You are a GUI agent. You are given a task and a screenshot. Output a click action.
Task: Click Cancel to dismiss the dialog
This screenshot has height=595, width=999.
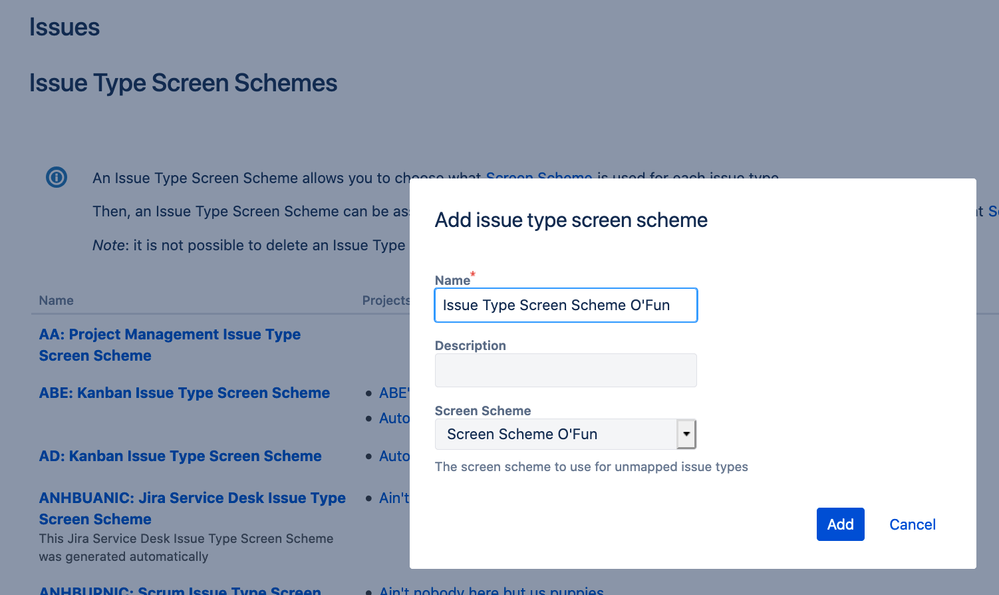(x=911, y=524)
